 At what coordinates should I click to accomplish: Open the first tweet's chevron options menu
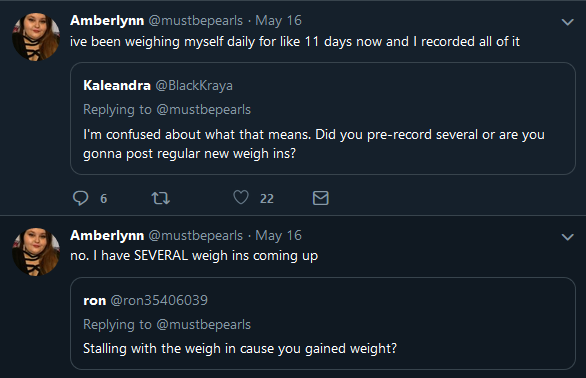568,22
